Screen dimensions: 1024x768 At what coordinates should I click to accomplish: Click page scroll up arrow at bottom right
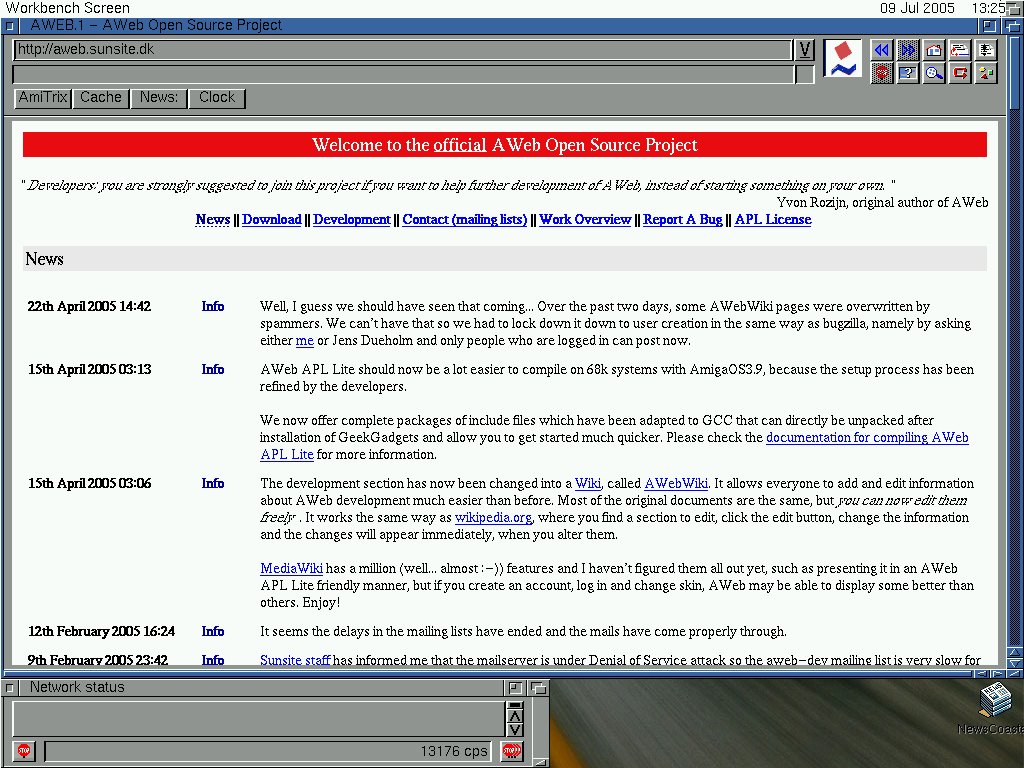(x=1015, y=651)
